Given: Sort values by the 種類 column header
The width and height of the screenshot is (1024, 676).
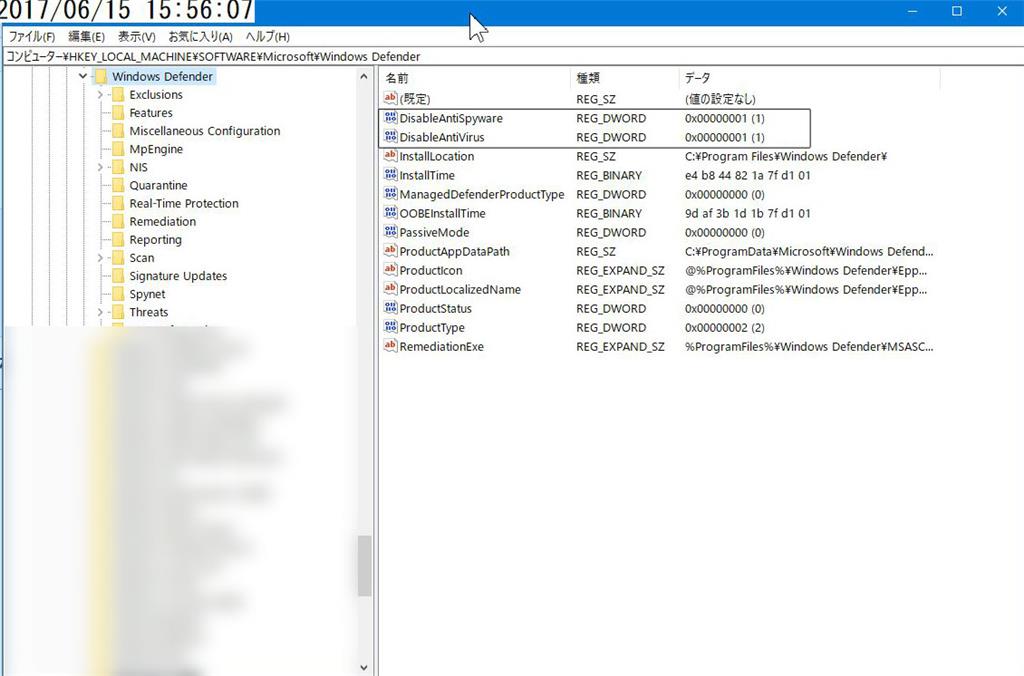Looking at the screenshot, I should (625, 78).
